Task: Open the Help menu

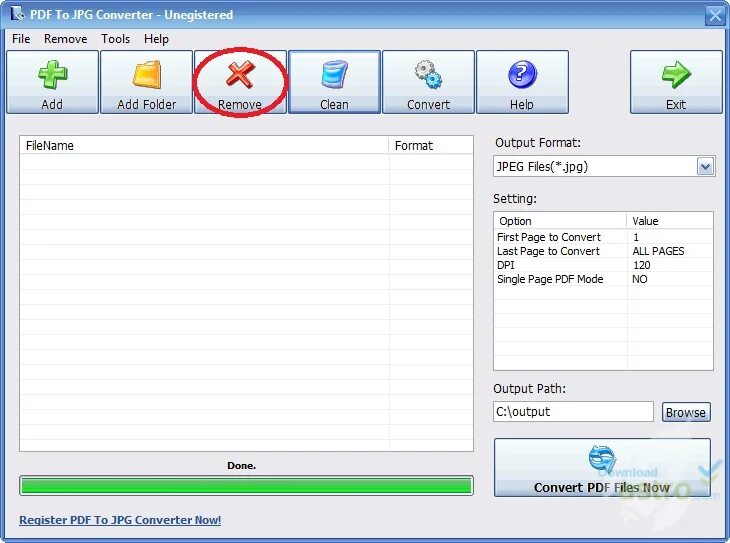Action: 156,39
